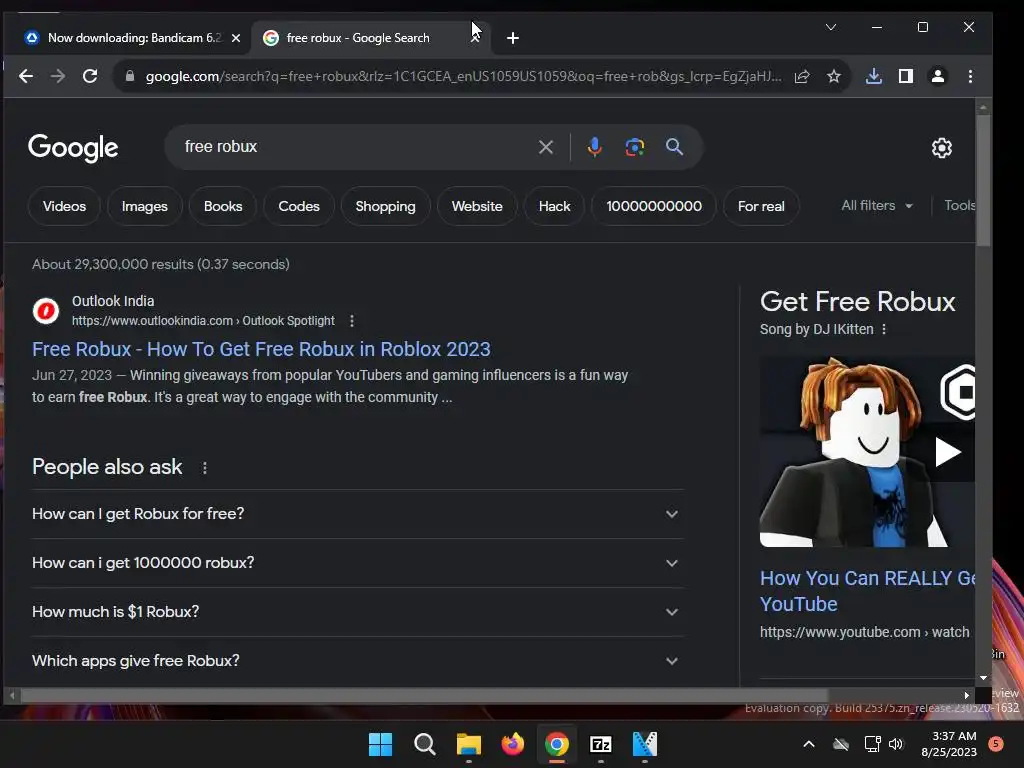Switch to Bandicam downloading tab
The width and height of the screenshot is (1024, 768).
click(x=134, y=38)
